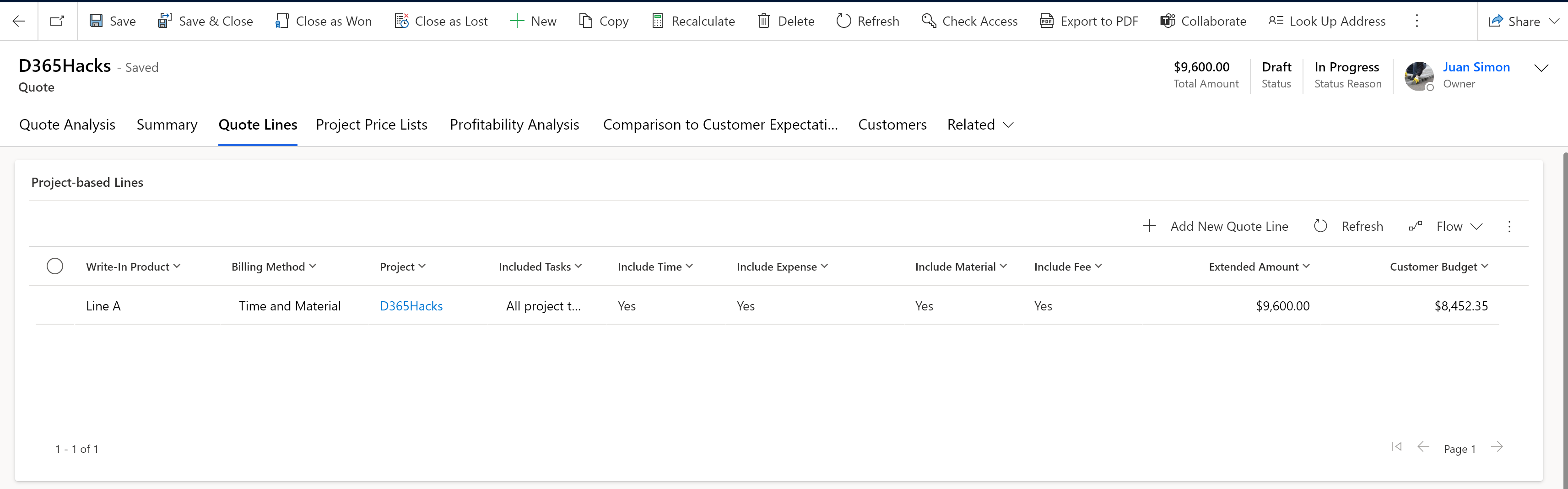This screenshot has width=1568, height=489.
Task: Open the Profitability Analysis tab
Action: pos(514,125)
